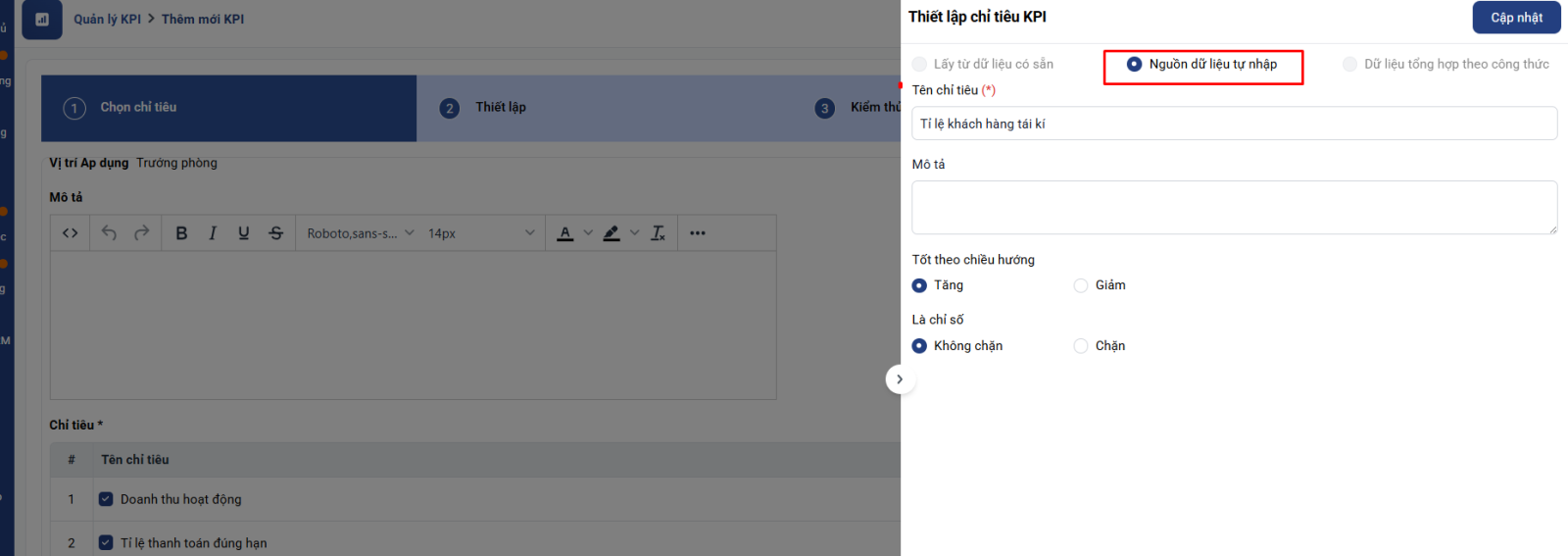Toggle italic formatting in editor
This screenshot has height=556, width=1568.
[213, 233]
